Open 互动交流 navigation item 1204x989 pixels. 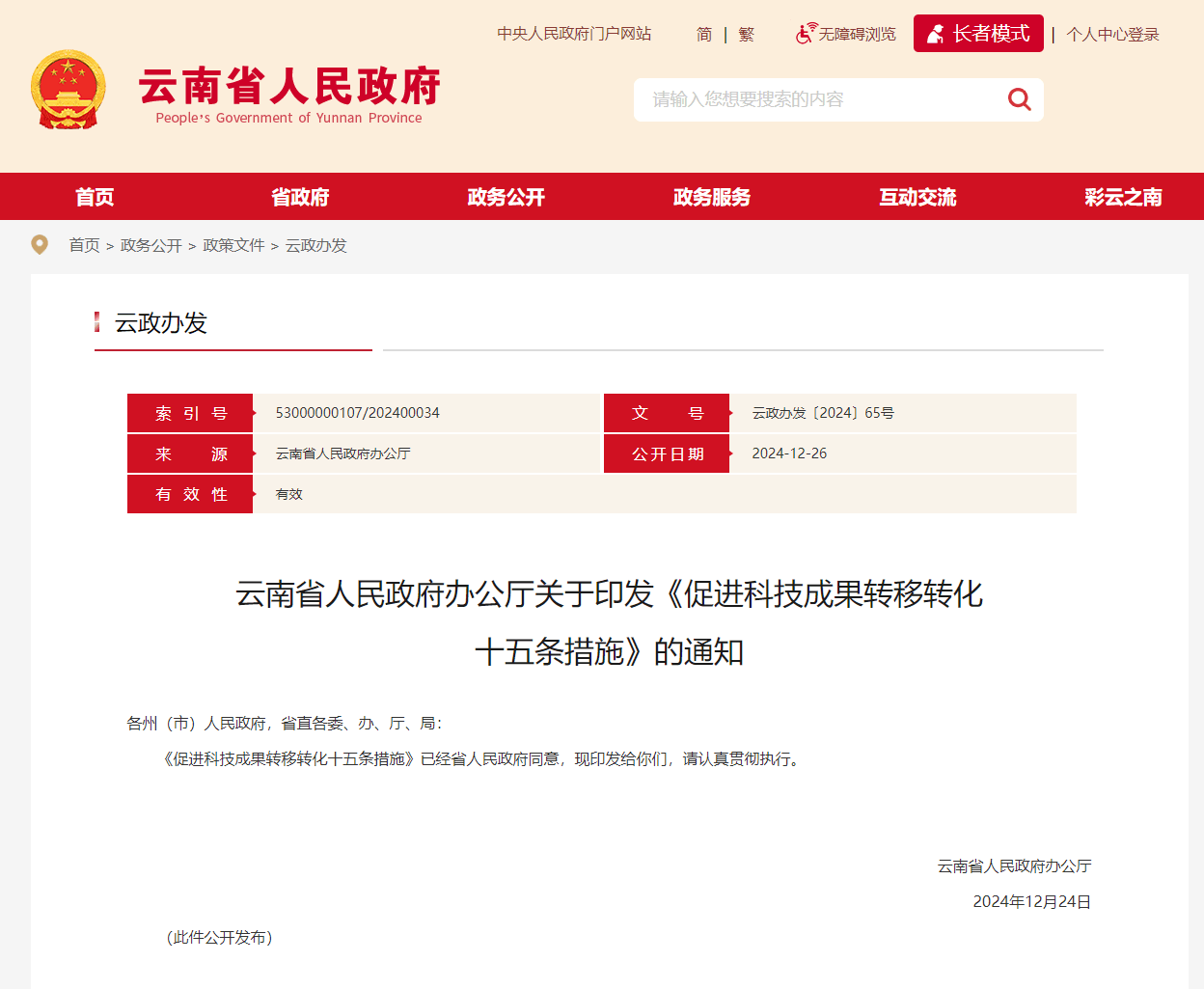(x=917, y=197)
